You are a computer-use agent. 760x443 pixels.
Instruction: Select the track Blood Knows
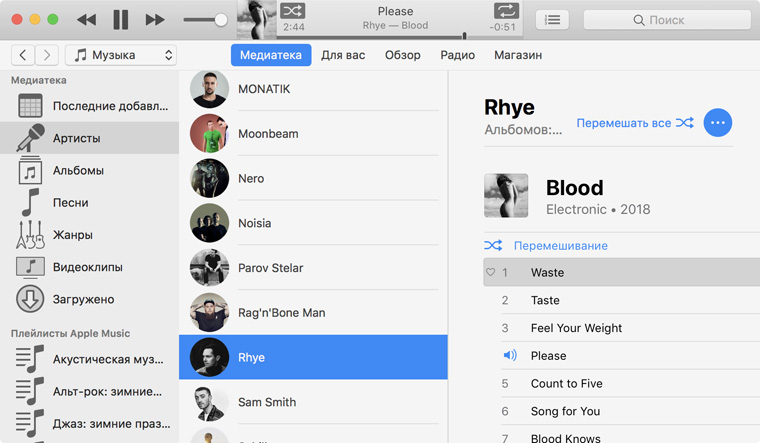pyautogui.click(x=621, y=435)
